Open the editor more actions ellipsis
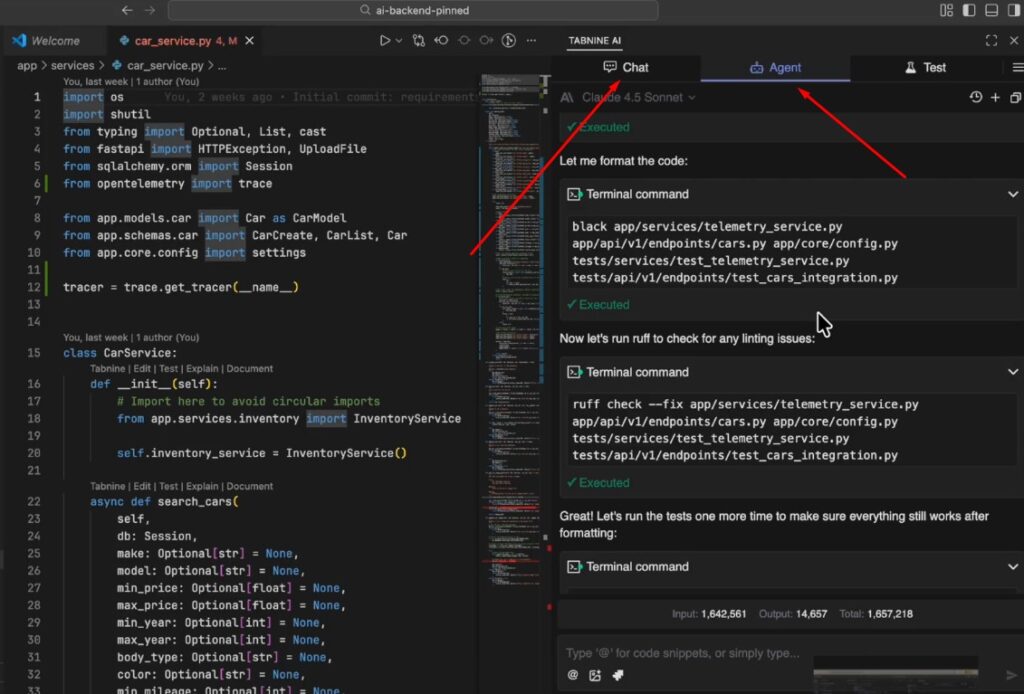Screen dimensions: 1024x694 [x=532, y=40]
